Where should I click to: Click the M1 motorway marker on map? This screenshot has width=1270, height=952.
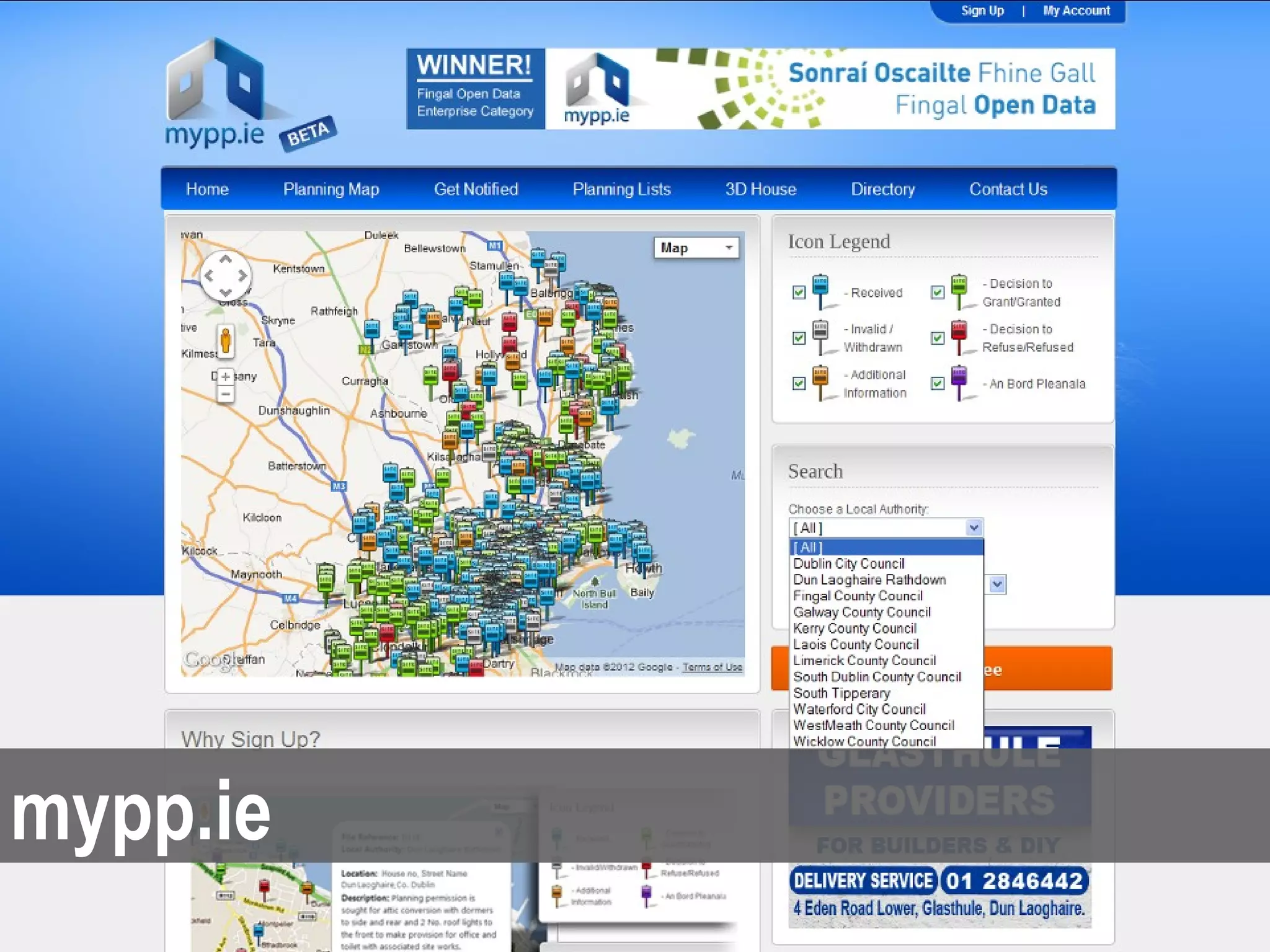494,245
